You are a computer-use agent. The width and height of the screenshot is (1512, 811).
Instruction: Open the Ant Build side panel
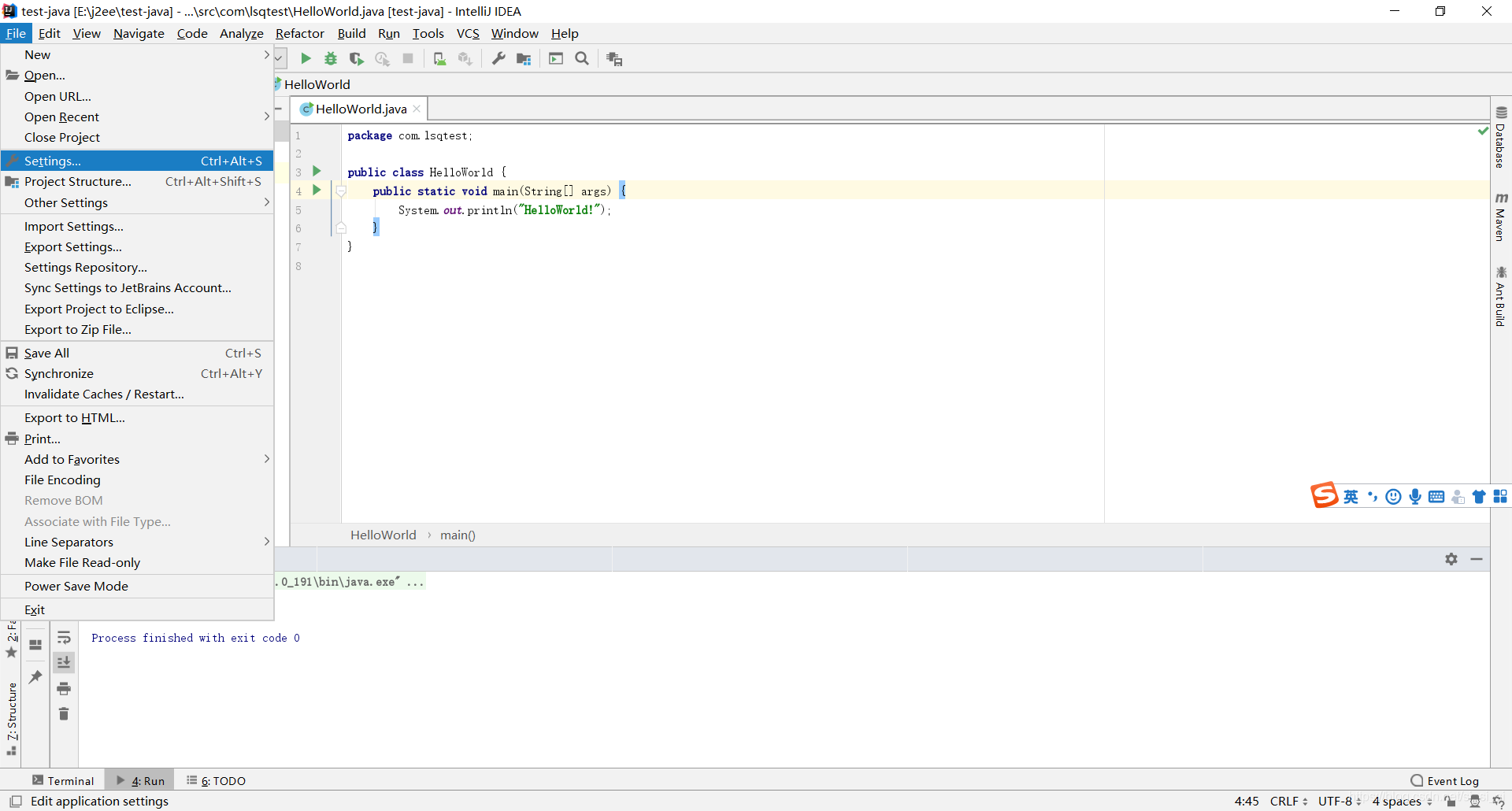(x=1501, y=296)
